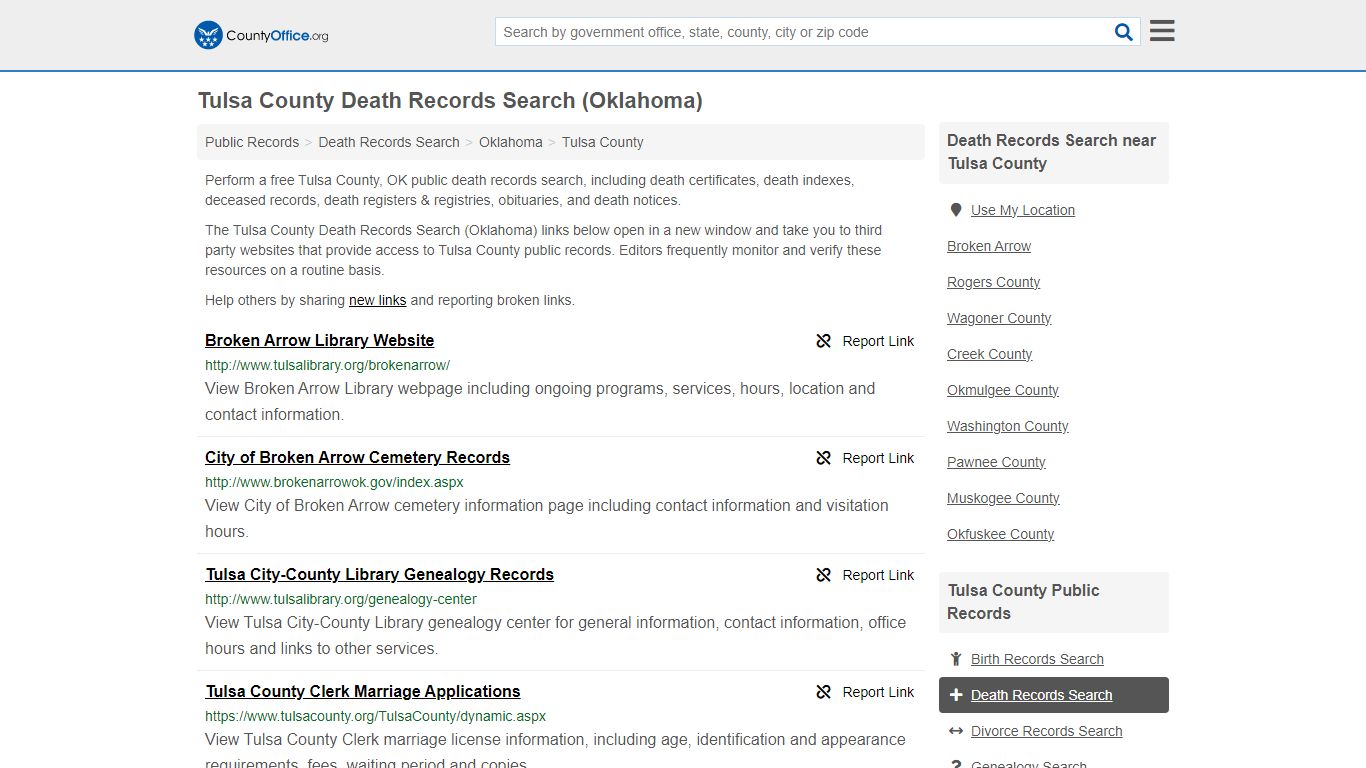The image size is (1366, 768).
Task: Open tulsalibrary.org/genealogy-center URL
Action: 341,599
